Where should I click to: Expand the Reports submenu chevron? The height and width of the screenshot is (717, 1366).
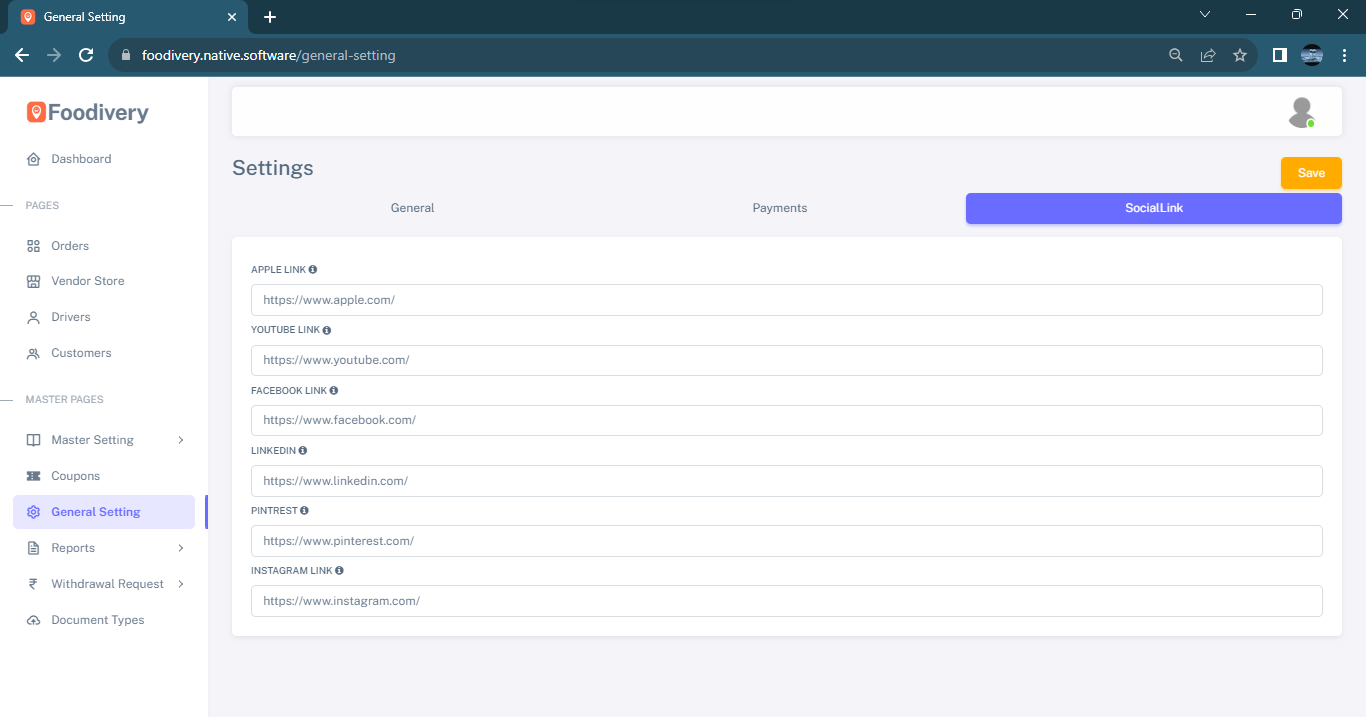coord(181,548)
